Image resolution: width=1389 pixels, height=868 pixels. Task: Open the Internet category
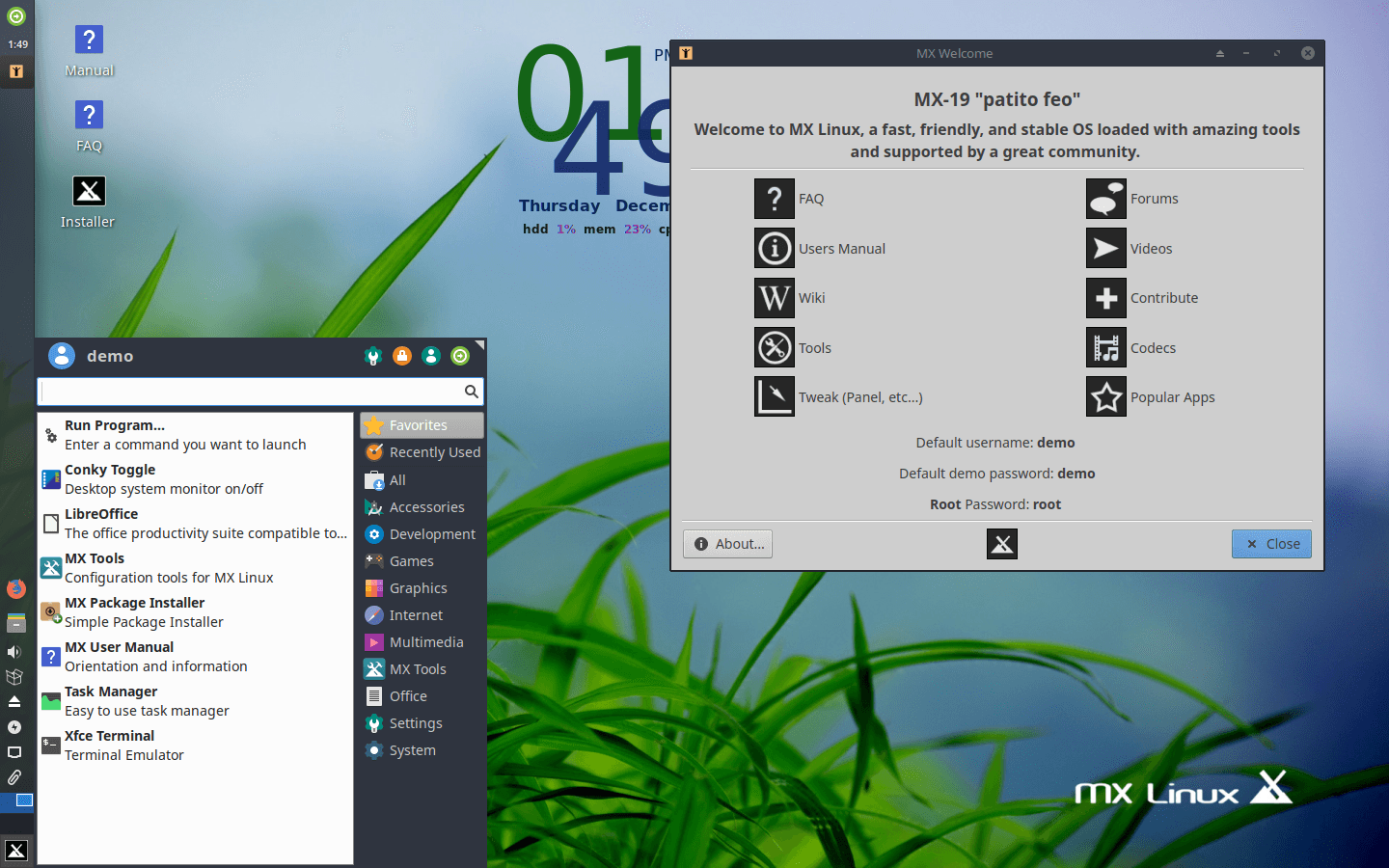[x=422, y=614]
